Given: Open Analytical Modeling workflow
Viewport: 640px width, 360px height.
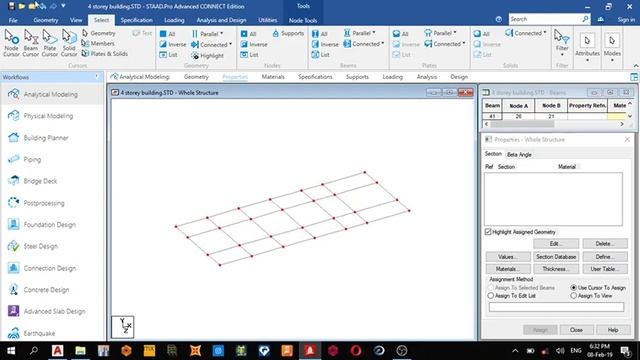Looking at the screenshot, I should coord(52,94).
